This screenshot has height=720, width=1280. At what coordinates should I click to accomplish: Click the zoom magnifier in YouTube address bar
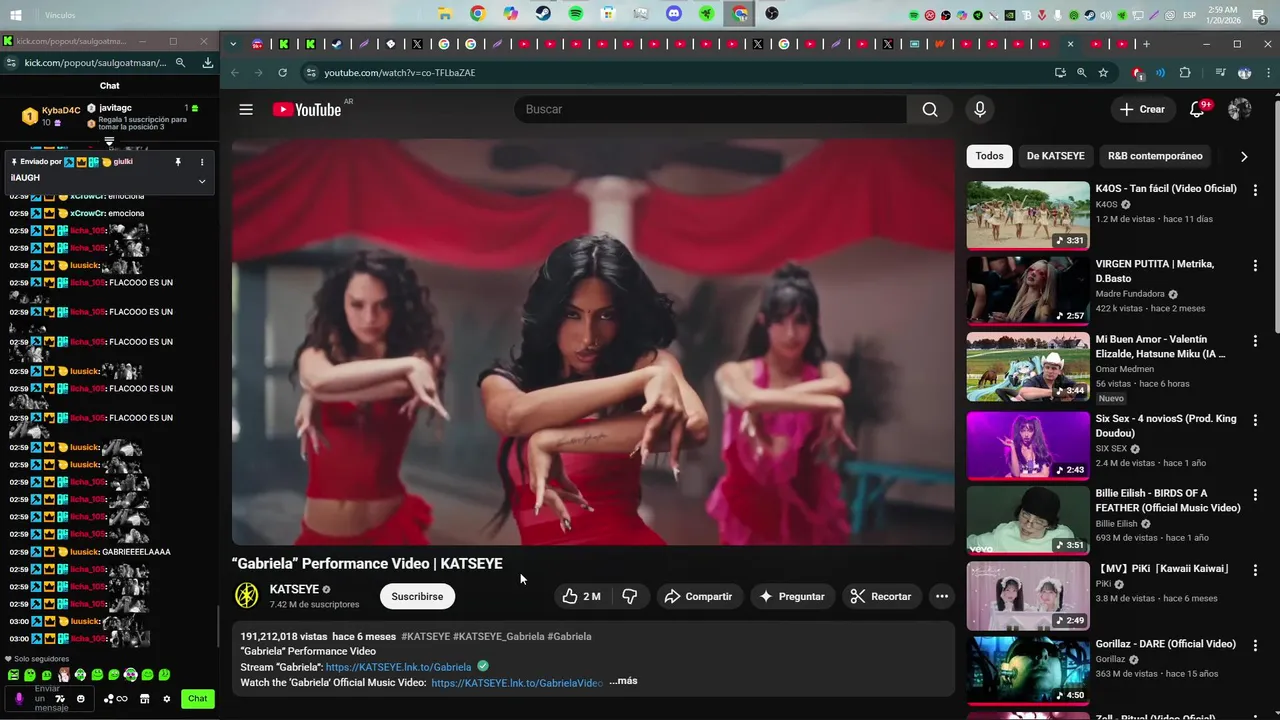tap(1081, 73)
